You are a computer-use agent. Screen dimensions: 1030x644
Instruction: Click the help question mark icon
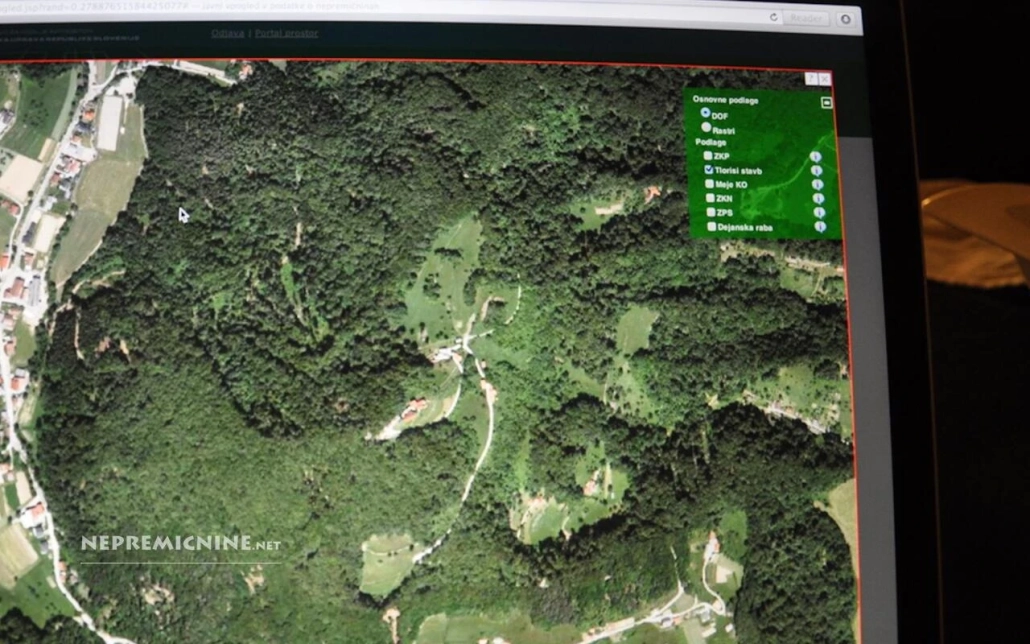tap(810, 78)
